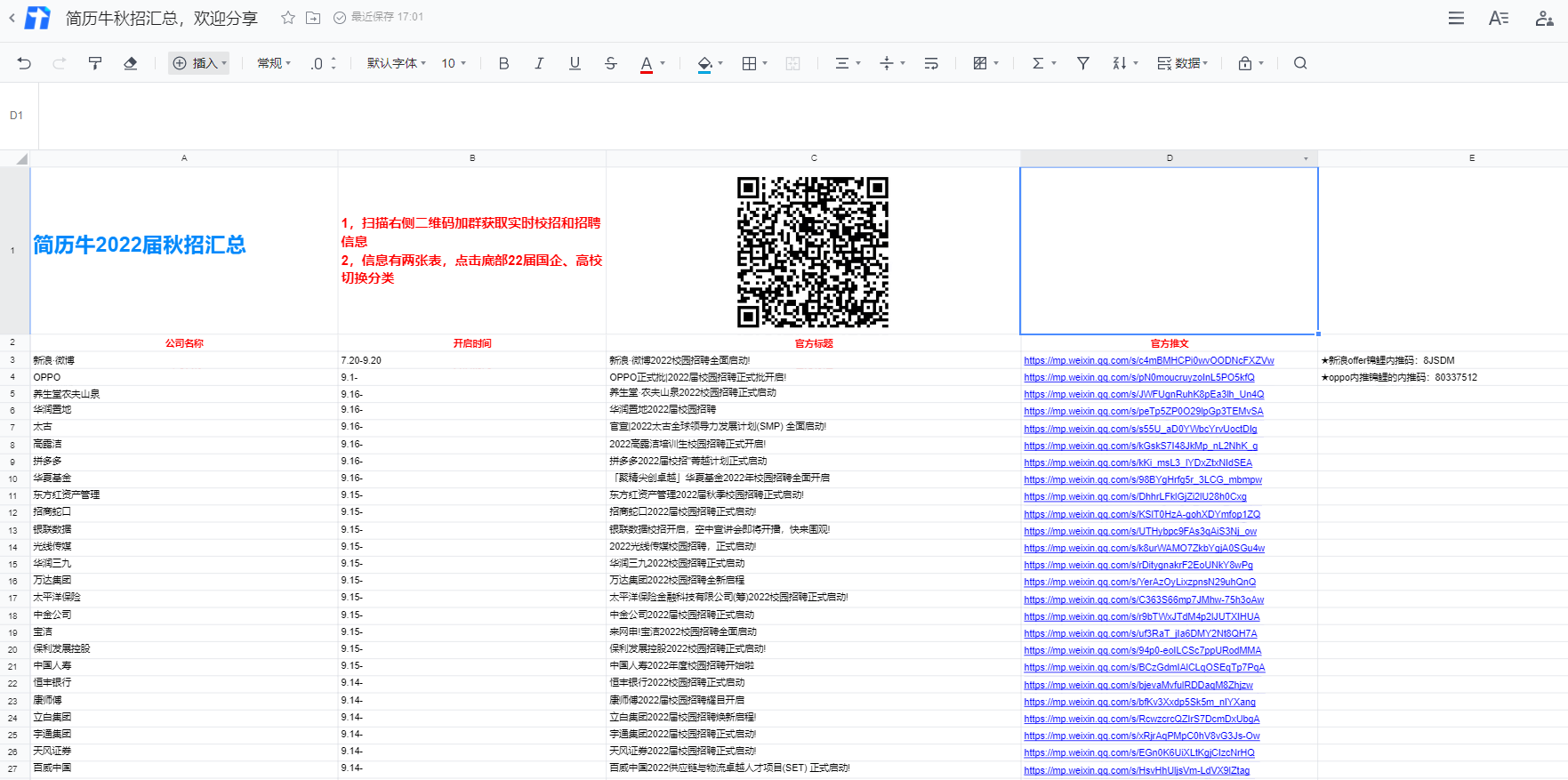The width and height of the screenshot is (1568, 780).
Task: Click the filter funnel icon
Action: tap(1083, 63)
